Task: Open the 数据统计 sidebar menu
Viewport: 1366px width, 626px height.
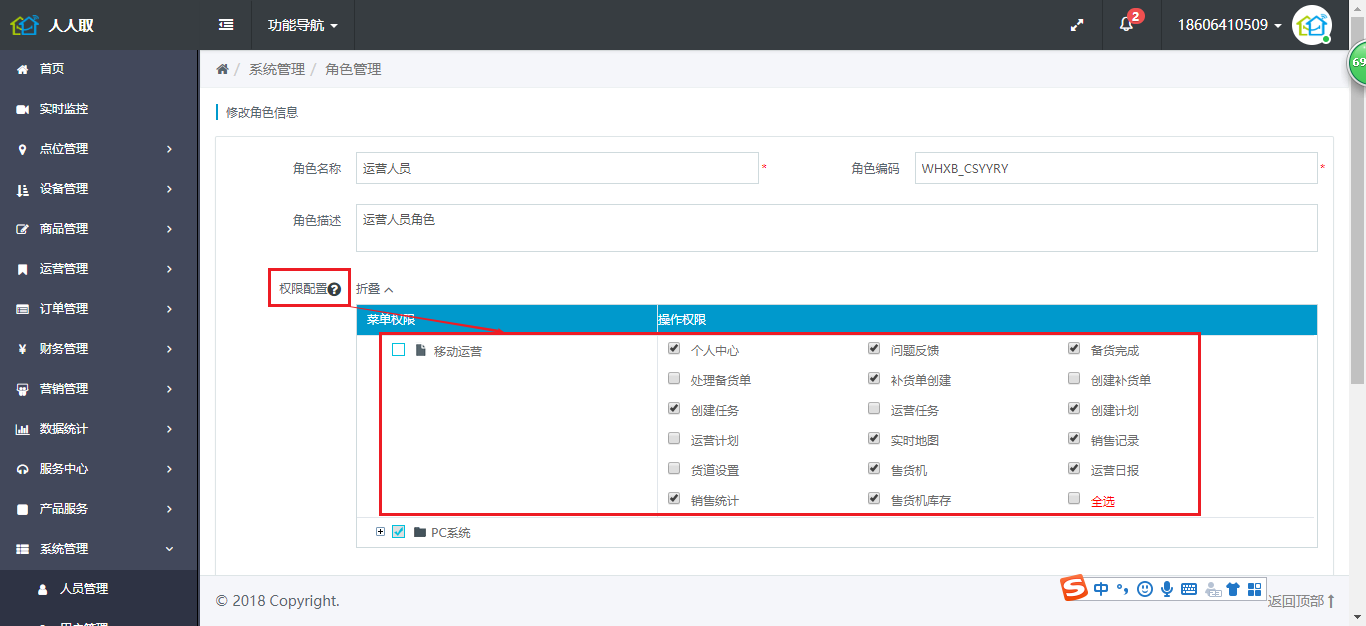Action: pyautogui.click(x=99, y=429)
